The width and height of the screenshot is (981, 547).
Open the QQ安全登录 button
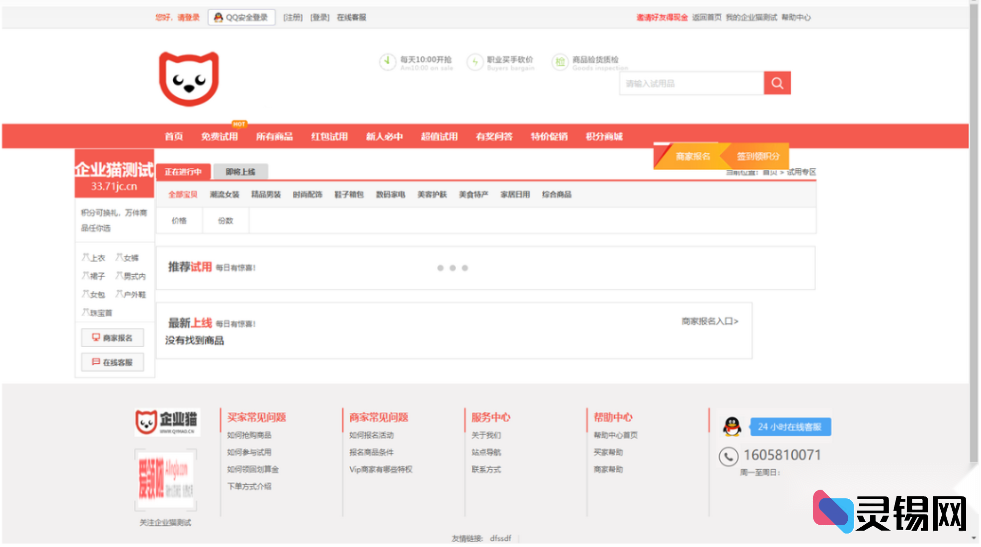241,18
